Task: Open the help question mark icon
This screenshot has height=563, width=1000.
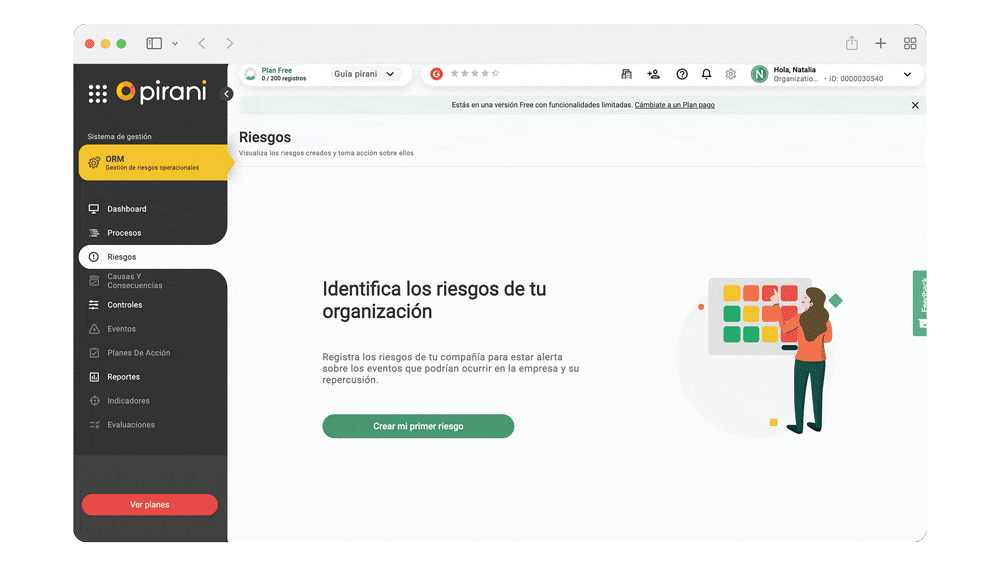Action: (682, 74)
